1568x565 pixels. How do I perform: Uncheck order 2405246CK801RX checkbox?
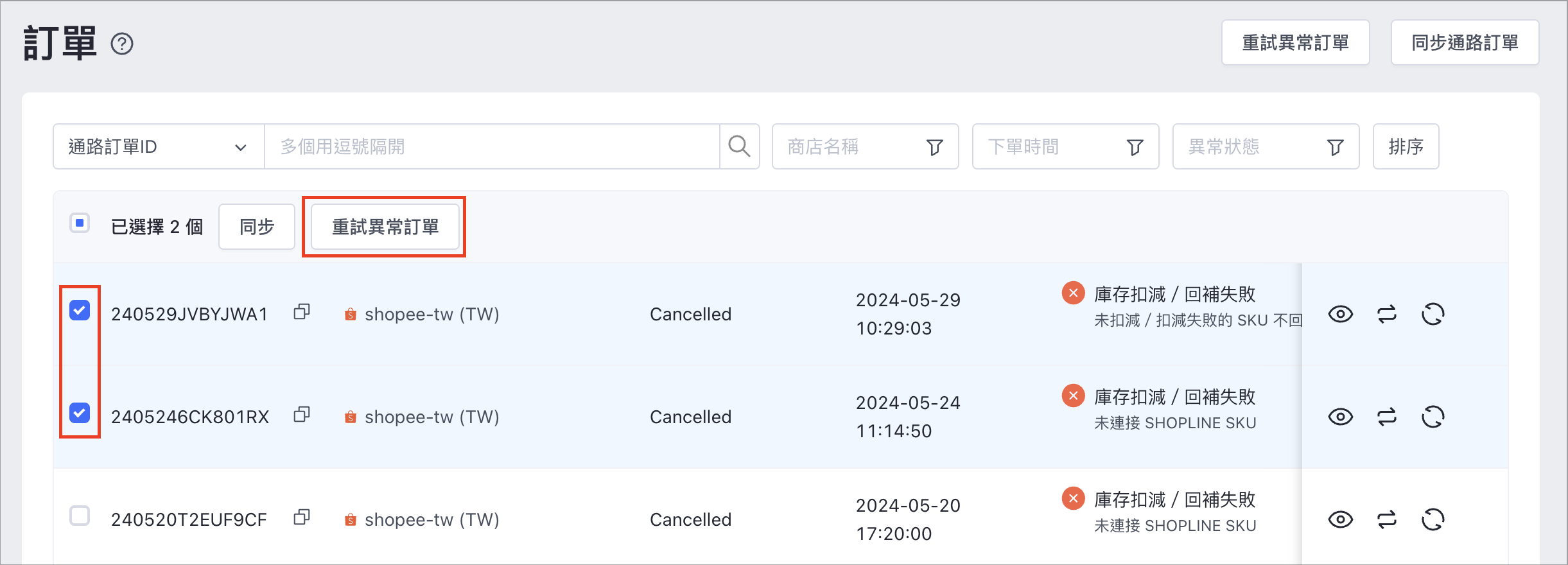pyautogui.click(x=80, y=413)
